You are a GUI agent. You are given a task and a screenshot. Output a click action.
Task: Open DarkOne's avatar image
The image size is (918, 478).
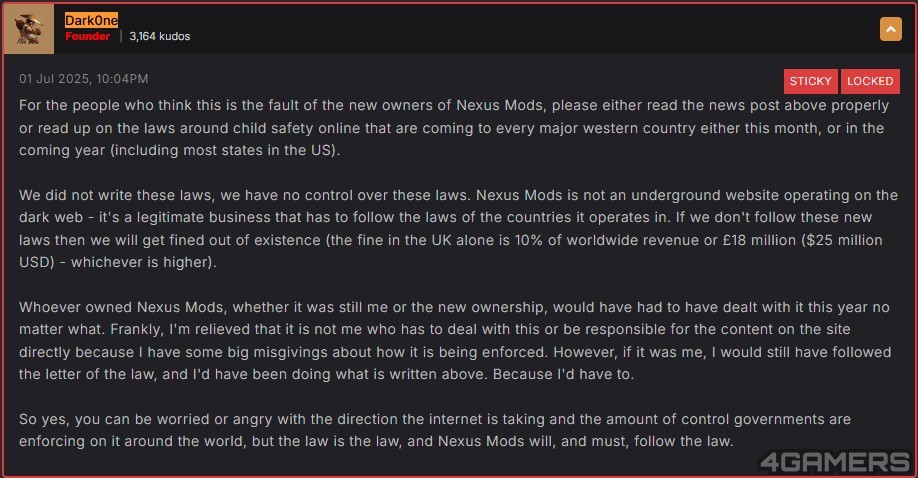[x=29, y=29]
